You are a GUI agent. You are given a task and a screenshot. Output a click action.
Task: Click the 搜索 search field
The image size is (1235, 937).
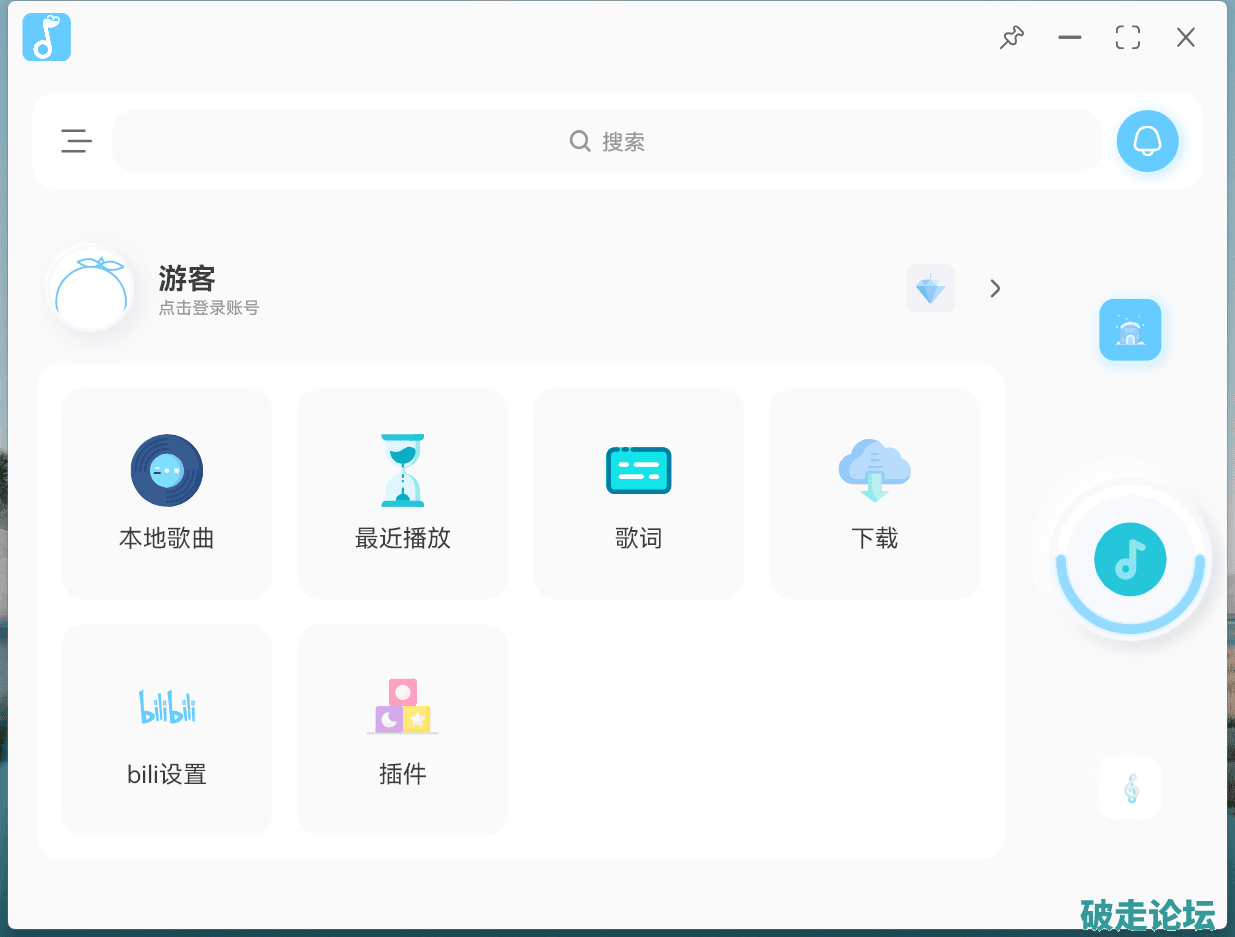point(607,141)
